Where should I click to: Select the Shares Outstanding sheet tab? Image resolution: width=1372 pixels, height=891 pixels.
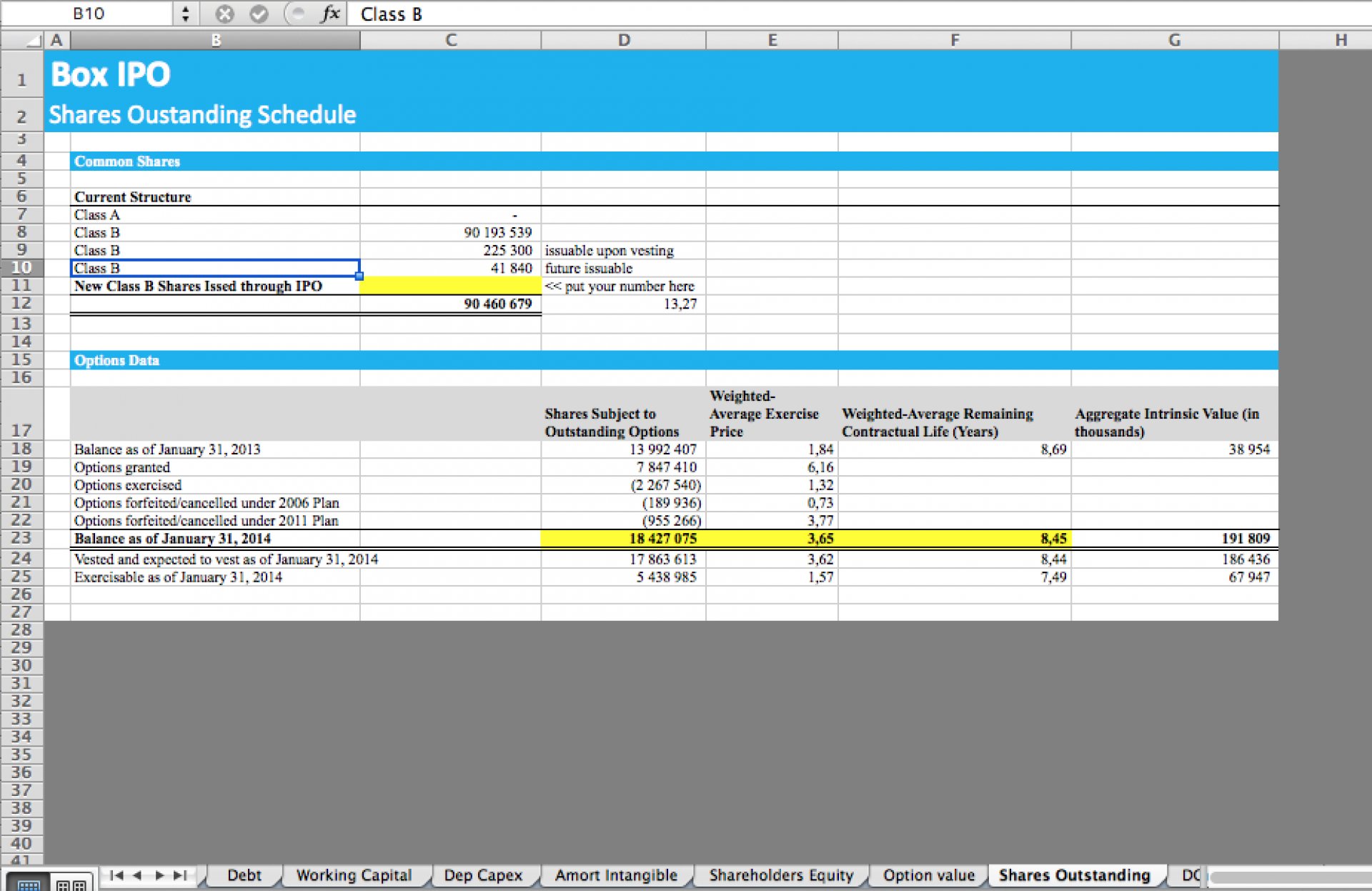(1074, 875)
